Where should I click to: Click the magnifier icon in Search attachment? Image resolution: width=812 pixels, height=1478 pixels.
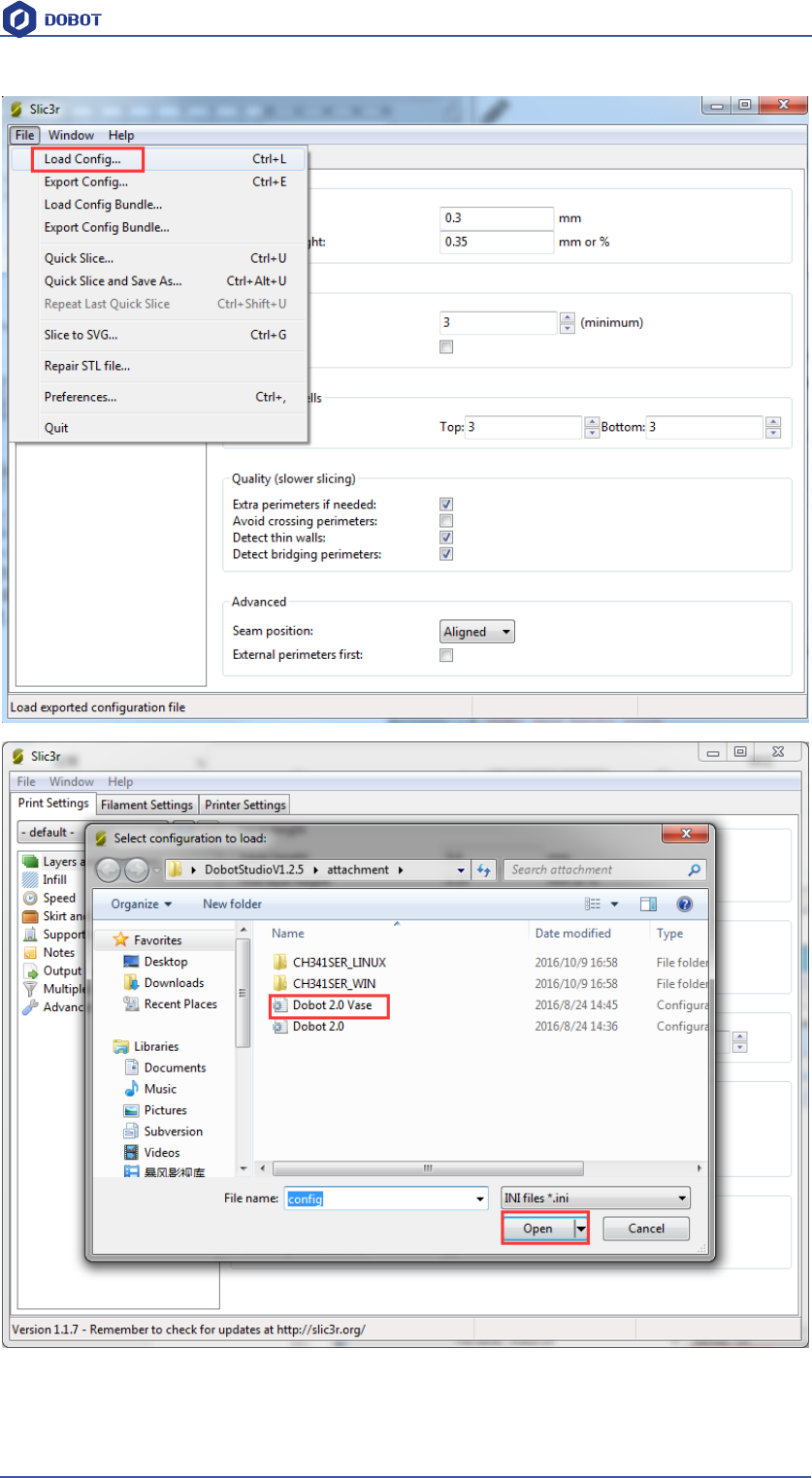click(695, 870)
